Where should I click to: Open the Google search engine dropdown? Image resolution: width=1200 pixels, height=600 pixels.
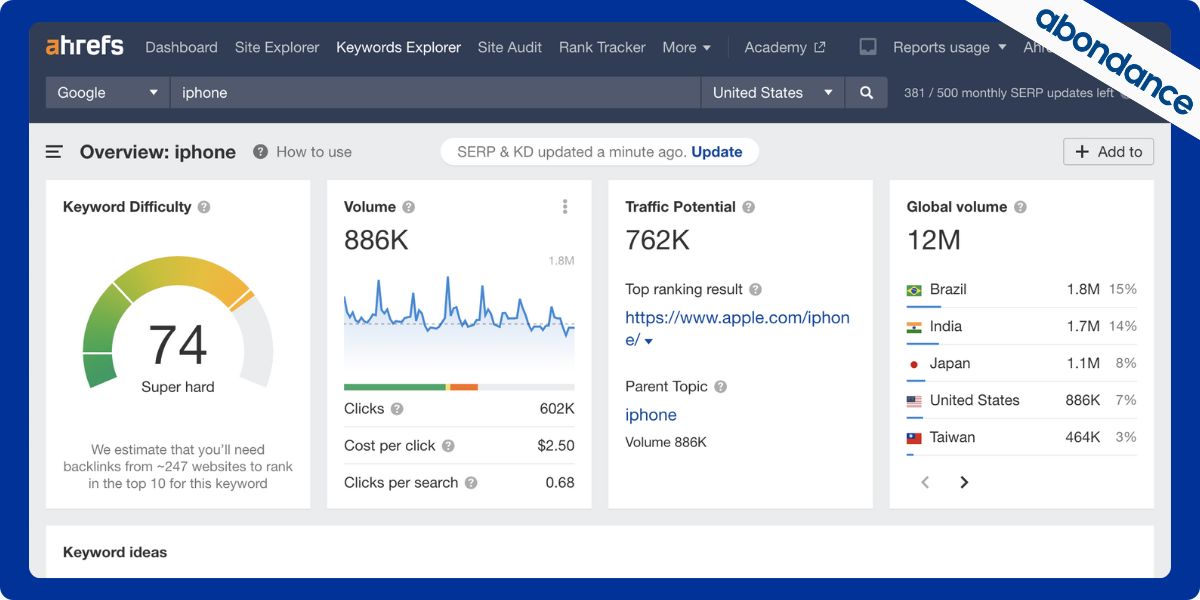(x=107, y=92)
